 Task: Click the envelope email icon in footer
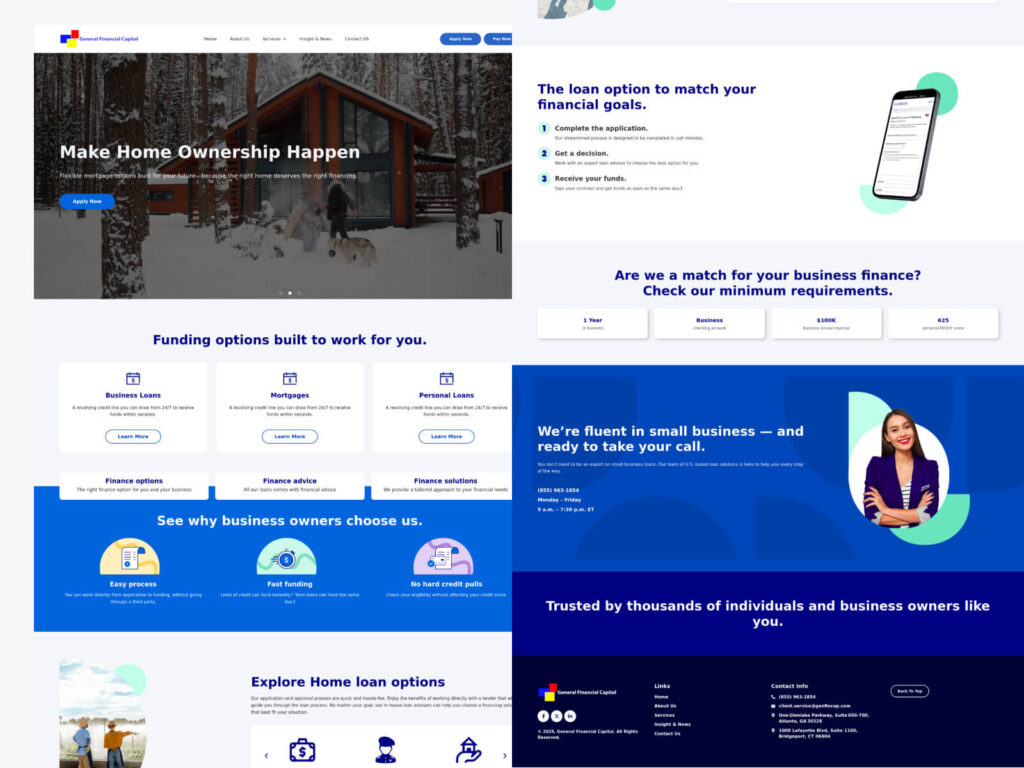pyautogui.click(x=773, y=706)
